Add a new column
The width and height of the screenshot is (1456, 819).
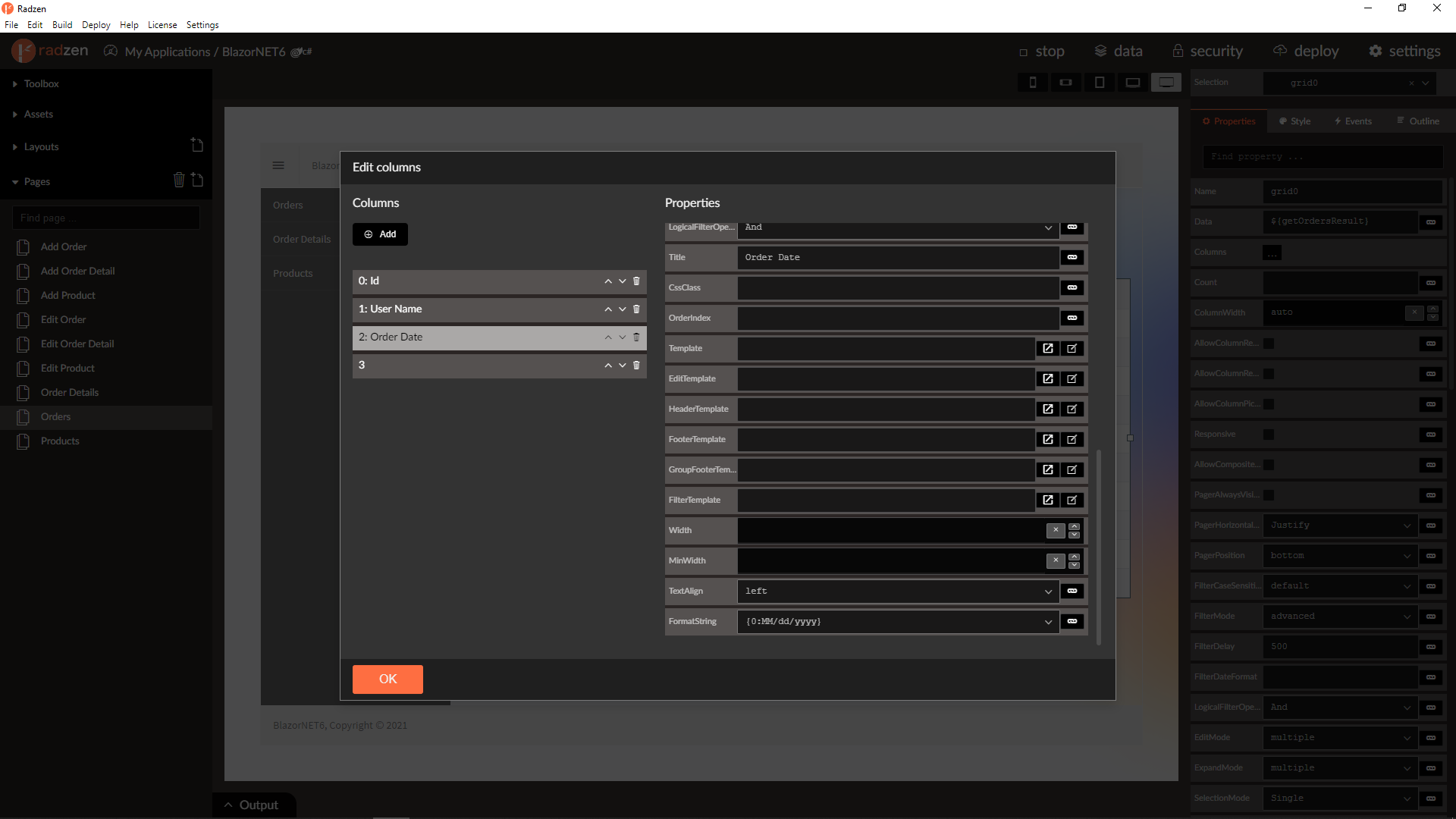point(380,234)
